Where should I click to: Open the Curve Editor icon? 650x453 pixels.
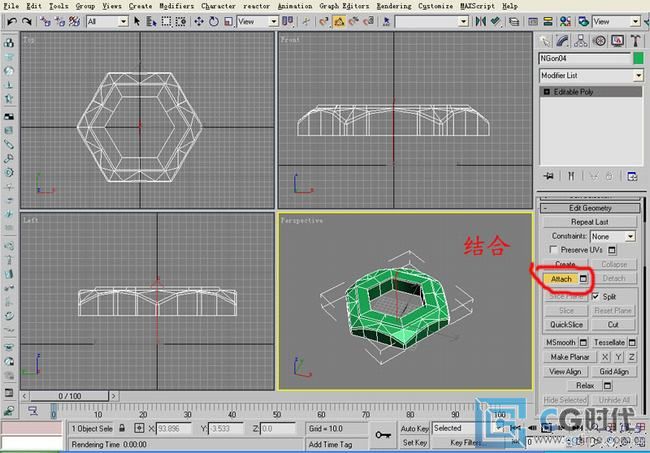point(533,21)
